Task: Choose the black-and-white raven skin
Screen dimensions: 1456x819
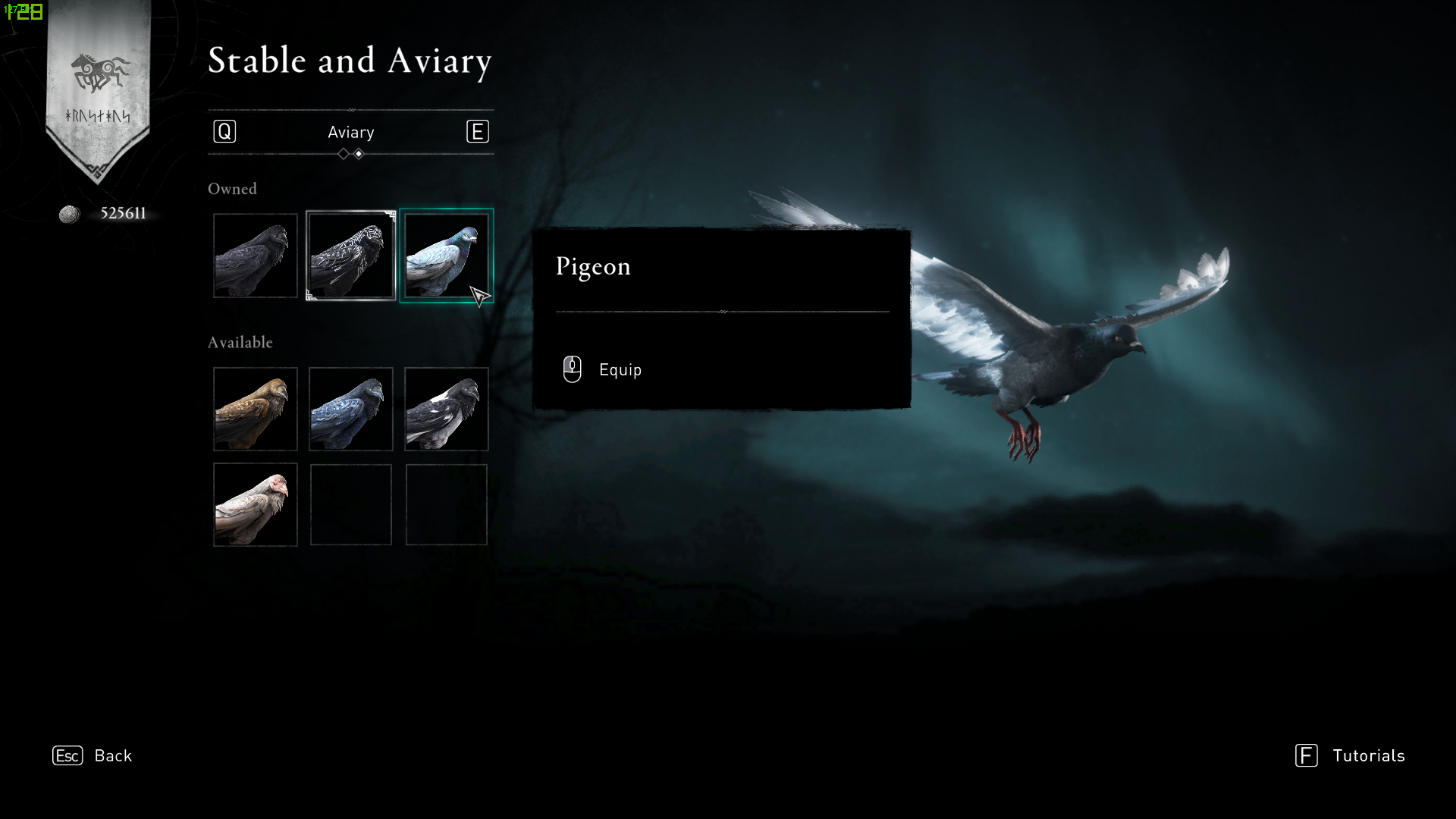Action: (x=447, y=409)
